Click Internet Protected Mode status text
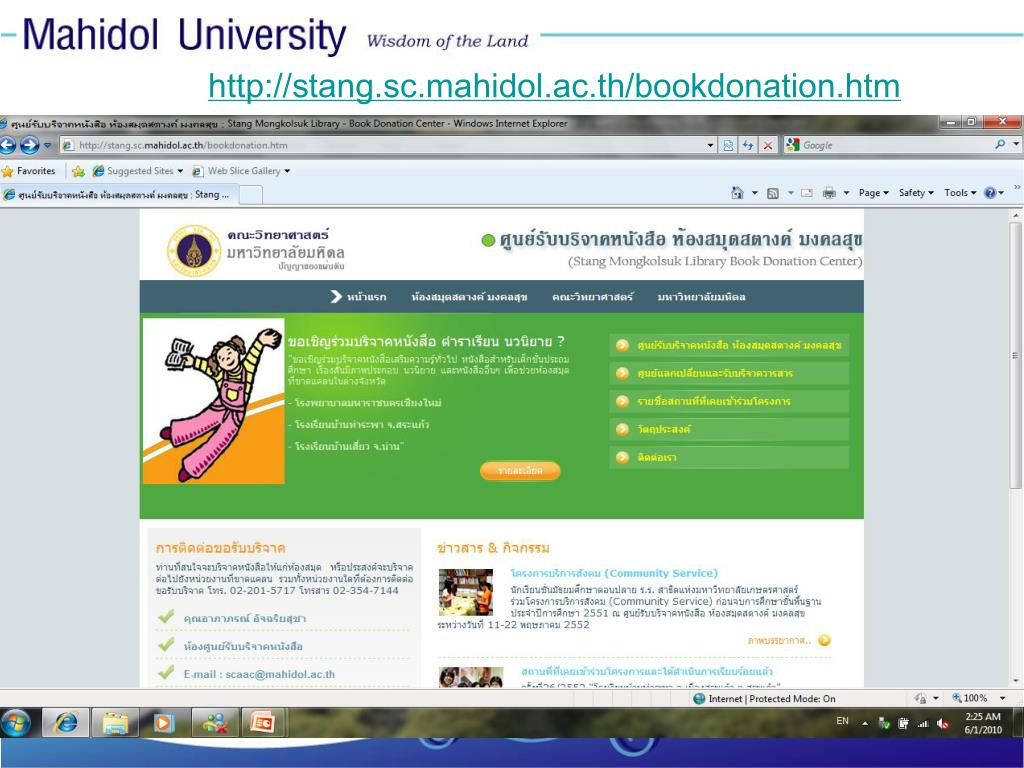The height and width of the screenshot is (768, 1024). point(772,698)
